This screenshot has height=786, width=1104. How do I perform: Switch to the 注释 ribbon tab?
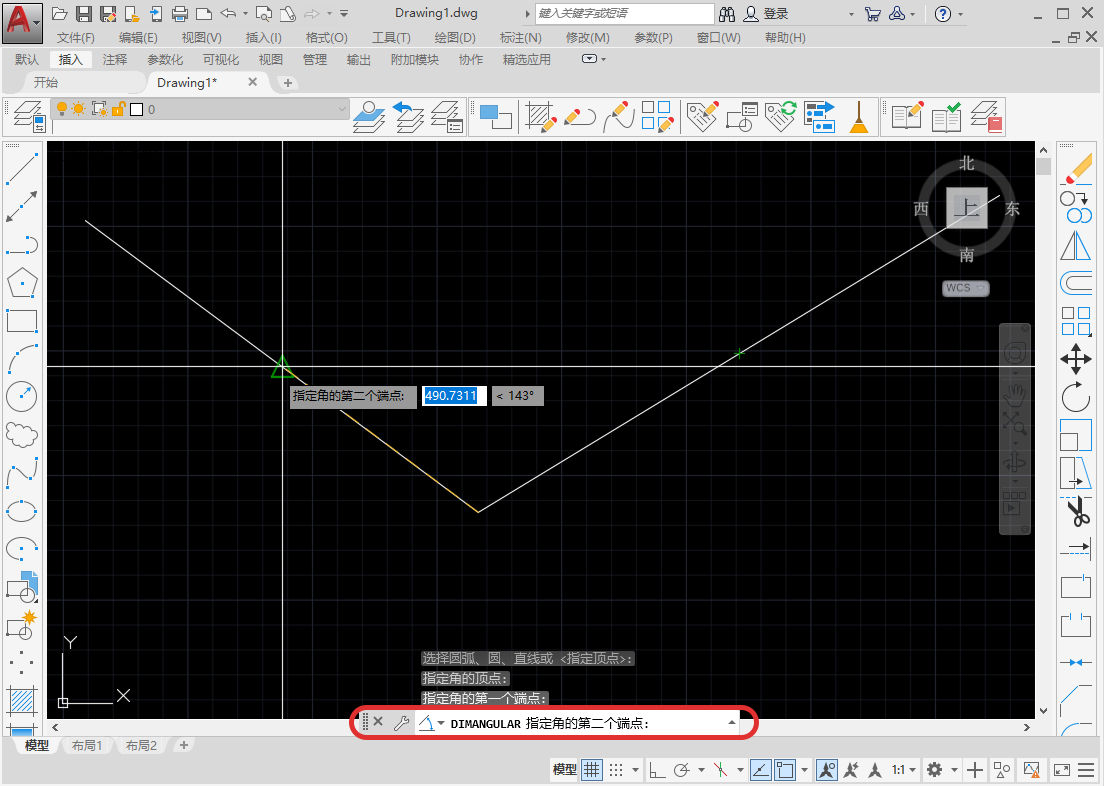[114, 60]
